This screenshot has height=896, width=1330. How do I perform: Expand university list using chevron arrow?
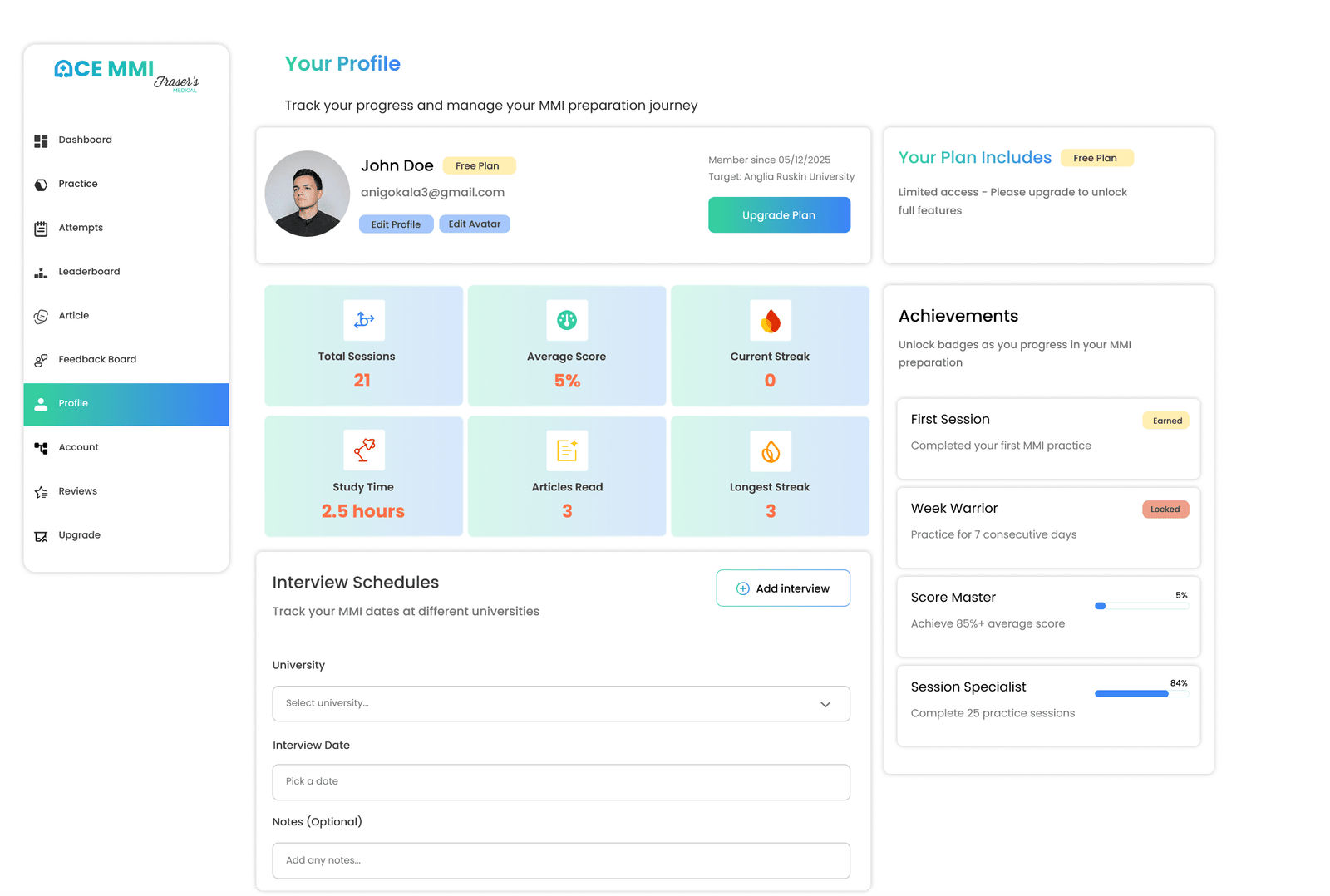click(x=825, y=704)
